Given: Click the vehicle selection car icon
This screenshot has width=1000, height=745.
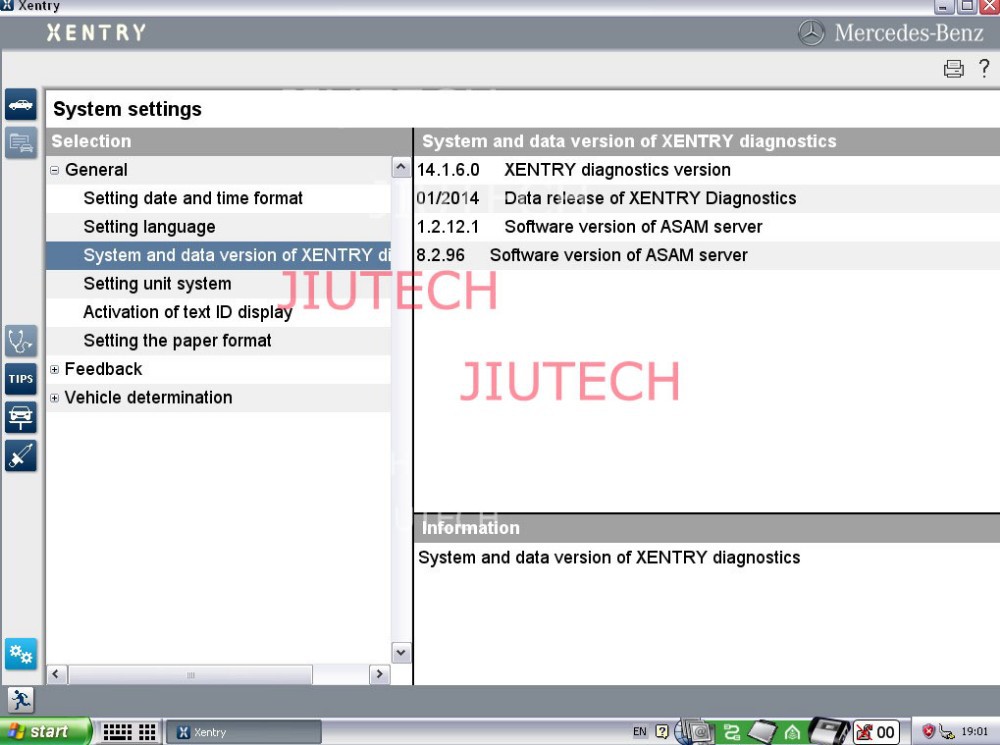Looking at the screenshot, I should (21, 105).
